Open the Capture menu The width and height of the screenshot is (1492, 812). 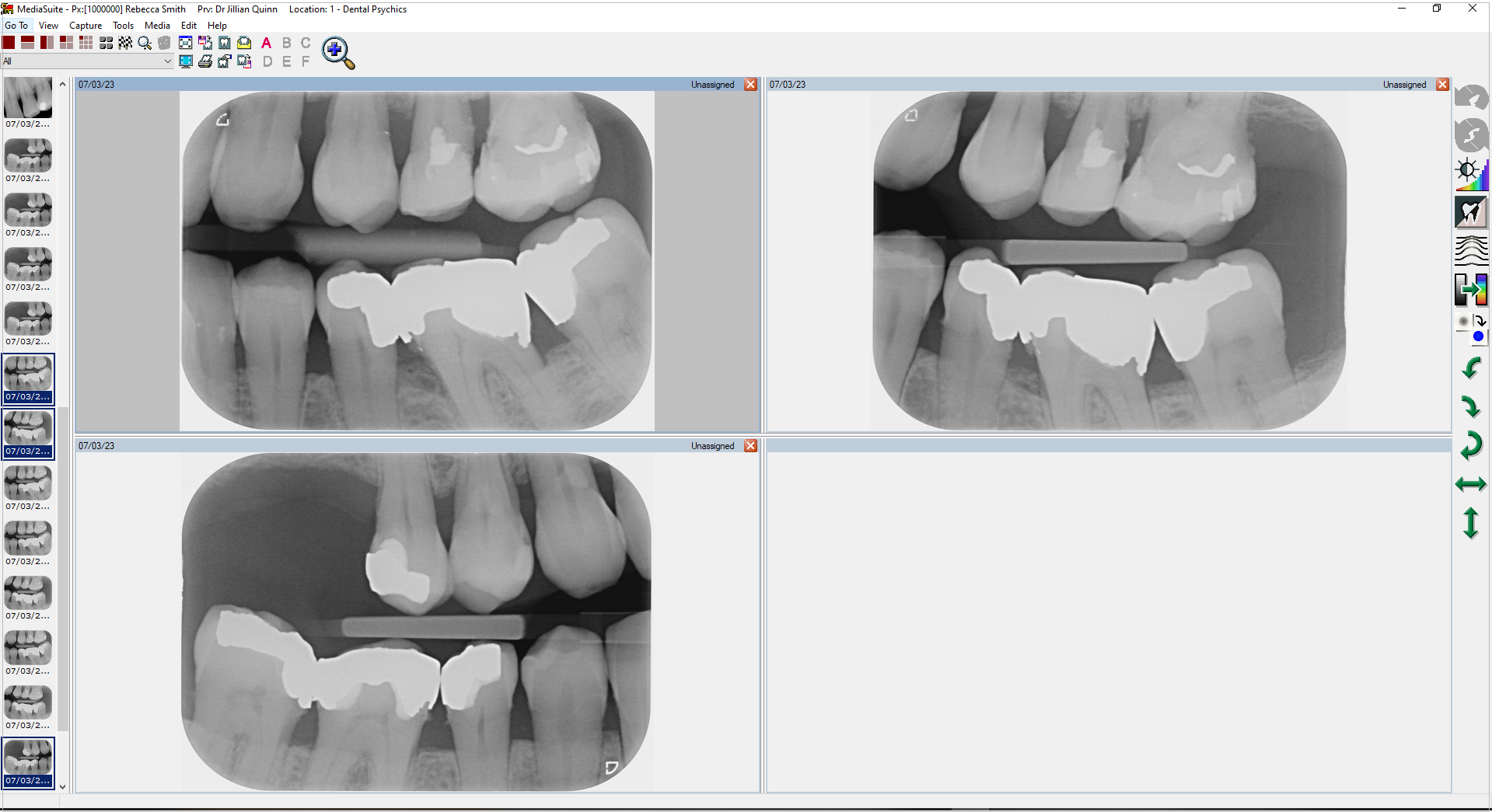tap(86, 26)
